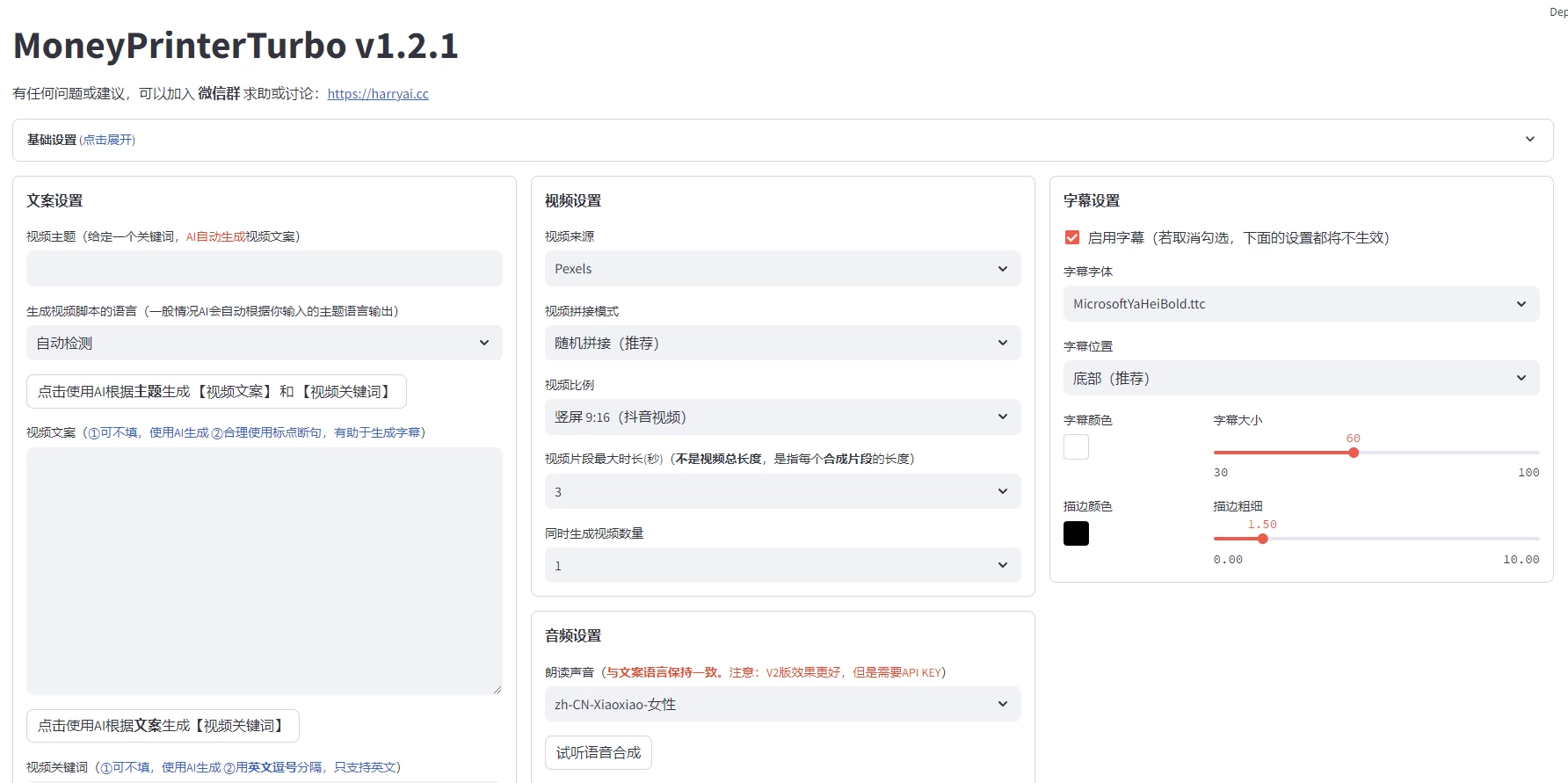The width and height of the screenshot is (1568, 783).
Task: Open the 底部 subtitle position dropdown
Action: click(1301, 379)
